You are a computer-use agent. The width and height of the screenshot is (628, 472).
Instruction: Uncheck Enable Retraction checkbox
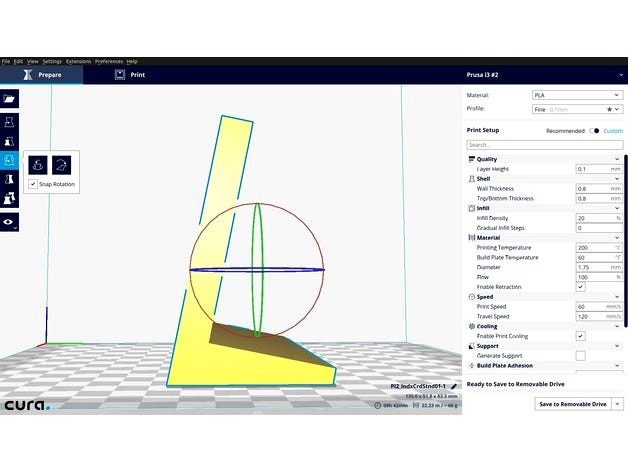580,287
